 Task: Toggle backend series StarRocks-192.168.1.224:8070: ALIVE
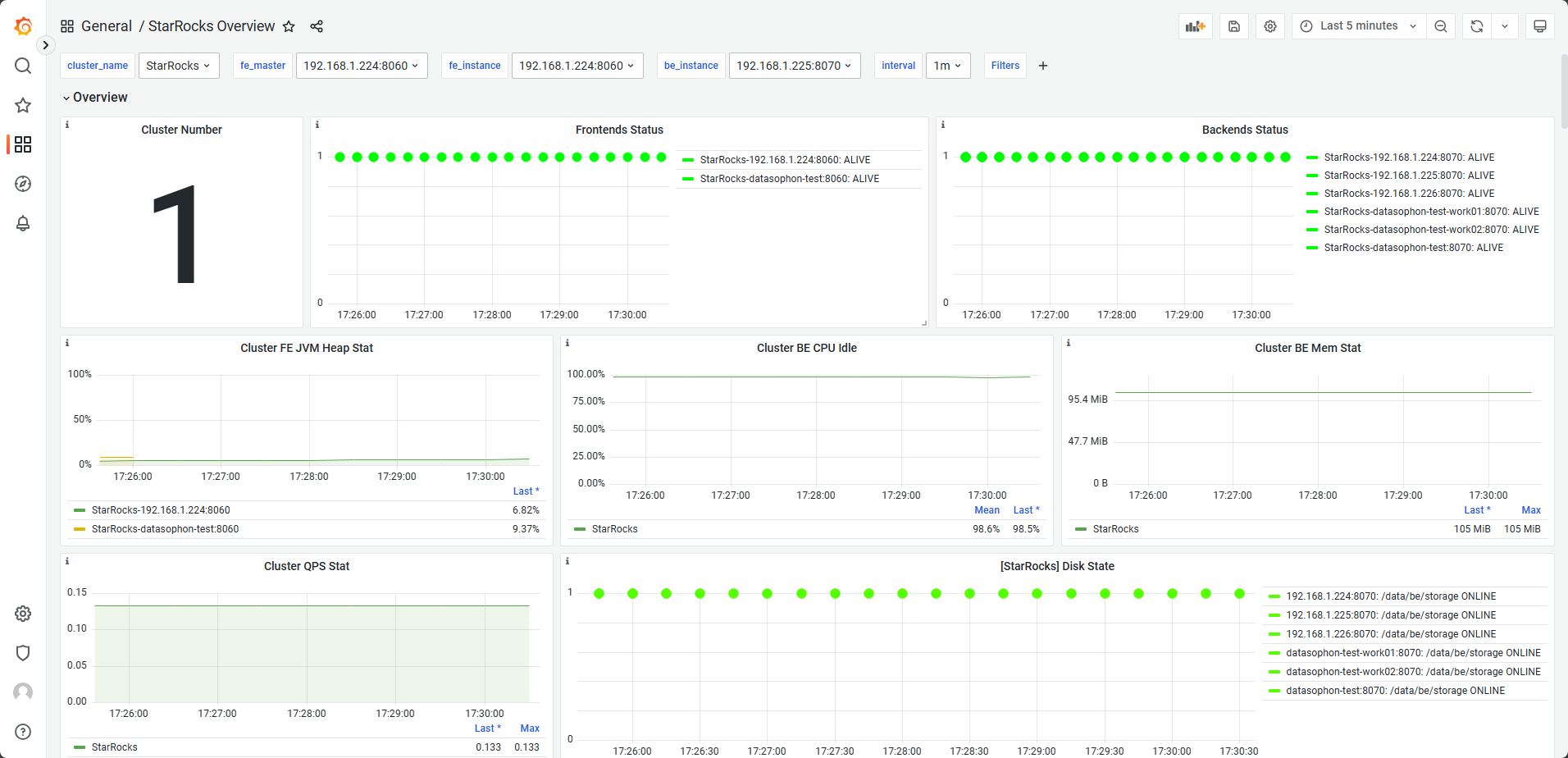pos(1409,158)
